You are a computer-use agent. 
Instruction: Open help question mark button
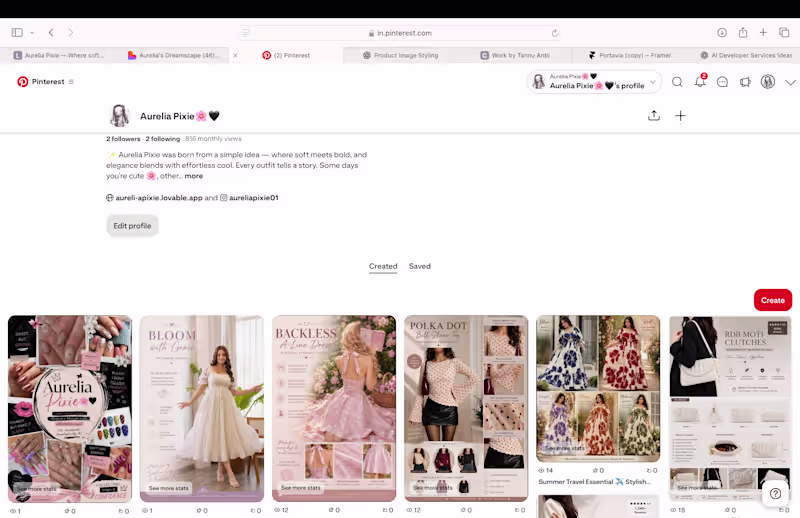(x=776, y=494)
